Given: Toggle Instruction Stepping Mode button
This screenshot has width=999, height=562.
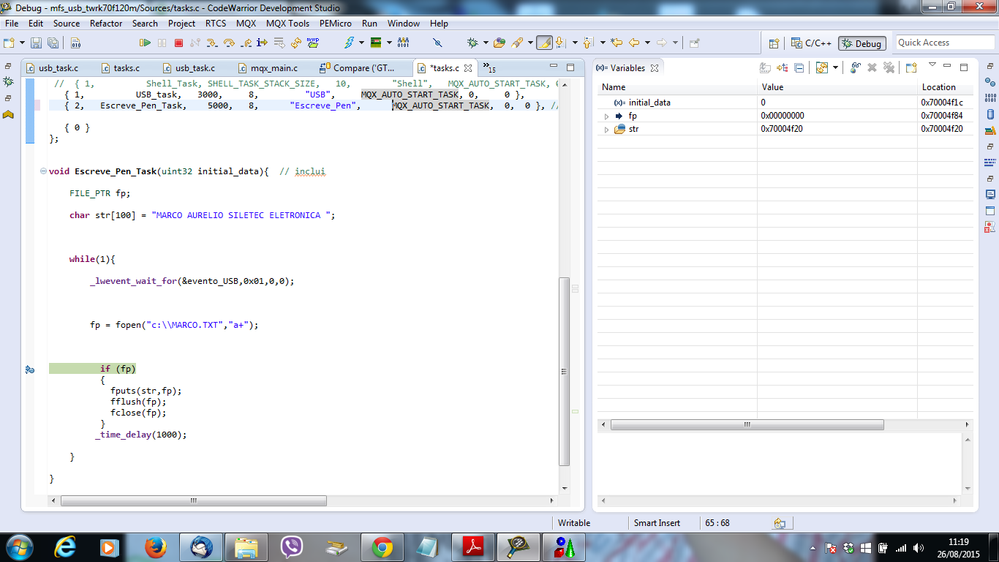Looking at the screenshot, I should [262, 43].
